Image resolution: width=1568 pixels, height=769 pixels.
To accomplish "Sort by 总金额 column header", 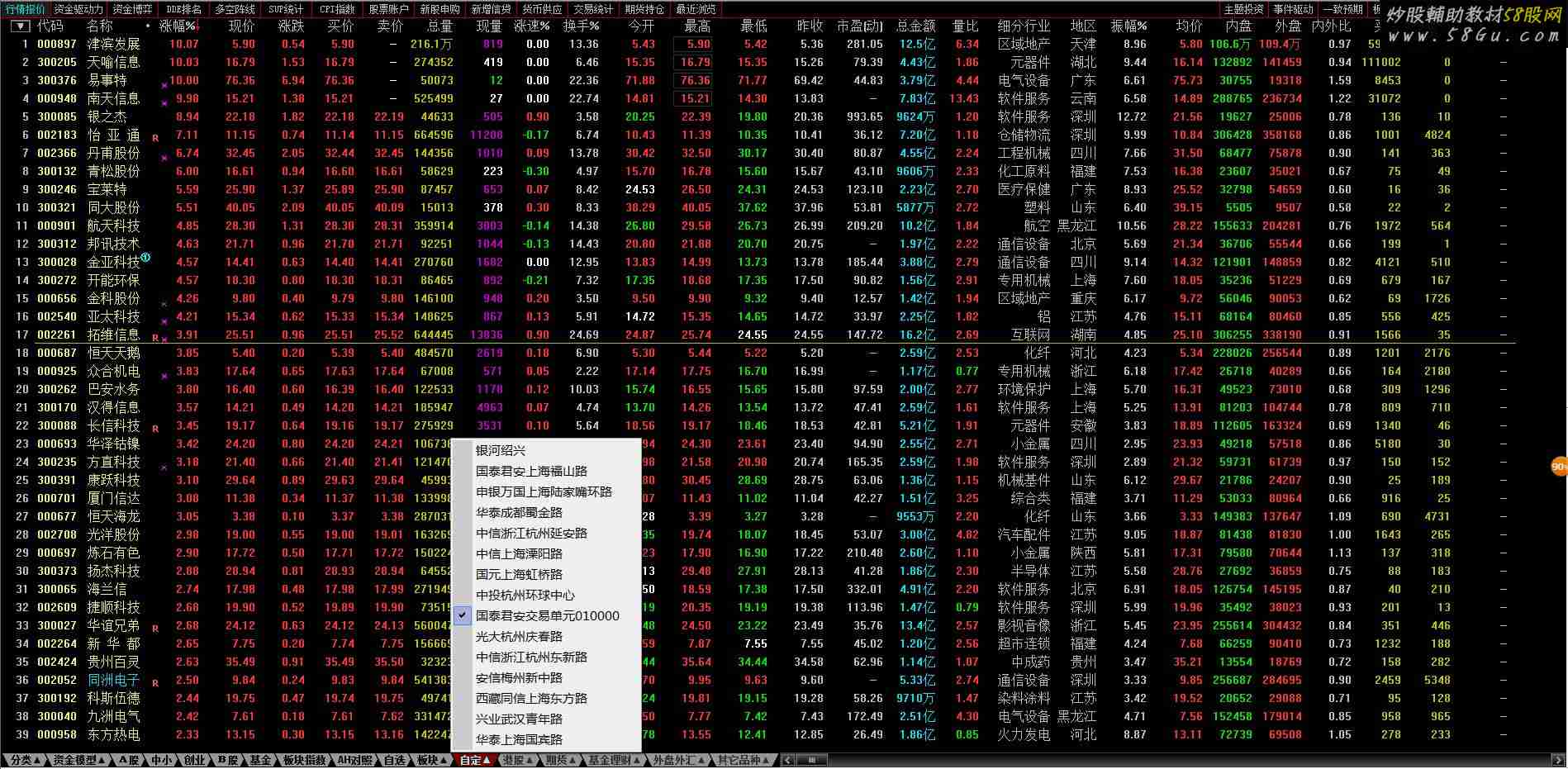I will tap(915, 26).
